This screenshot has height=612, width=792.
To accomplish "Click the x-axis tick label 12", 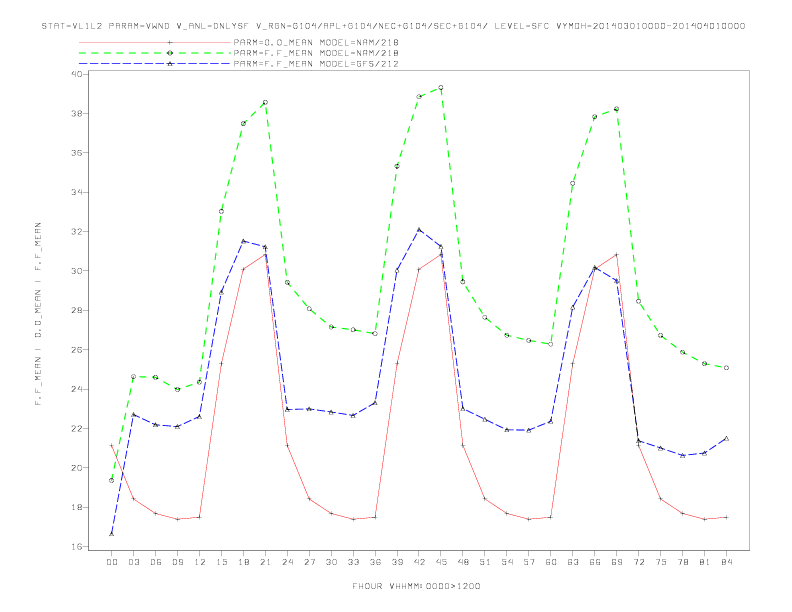I will pos(200,562).
